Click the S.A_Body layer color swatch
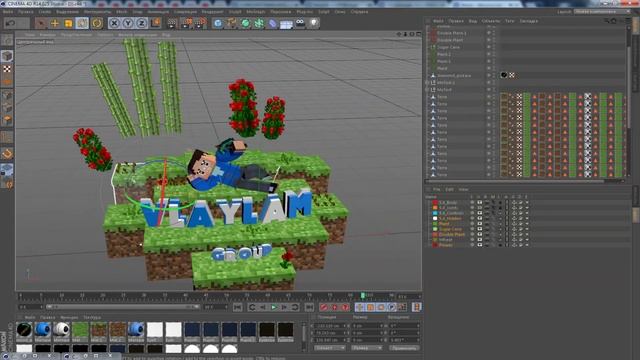Viewport: 640px width, 360px height. point(435,202)
